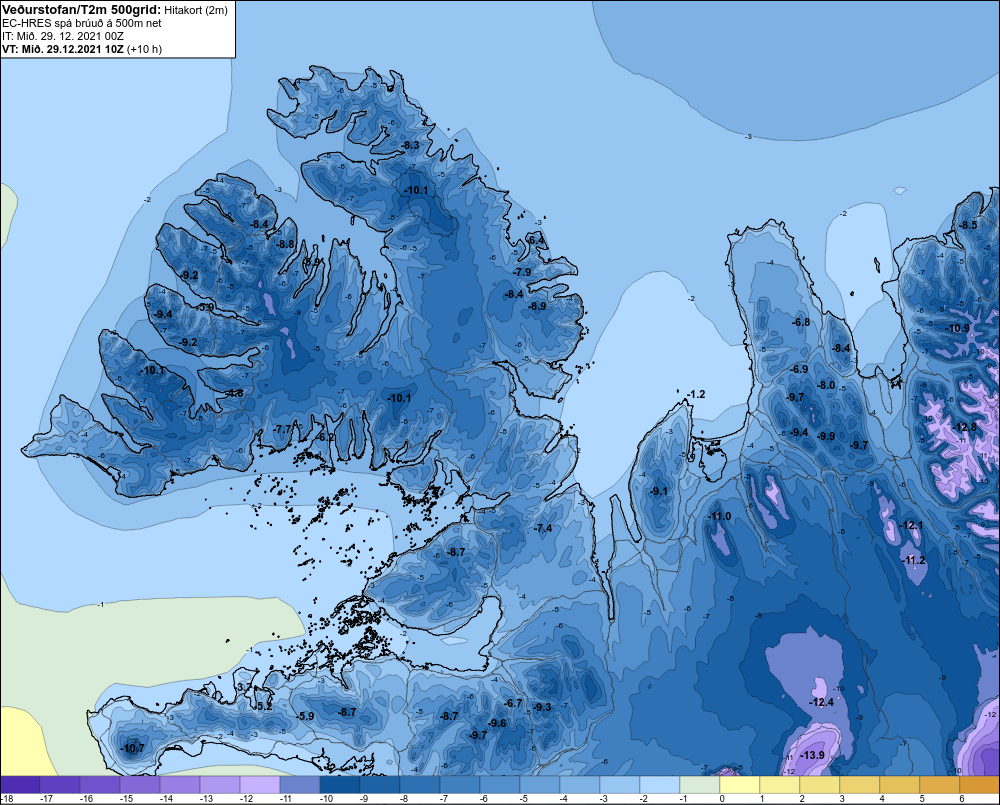1000x805 pixels.
Task: Select the pale green legend swatch between -1 and 0
Action: 700,785
